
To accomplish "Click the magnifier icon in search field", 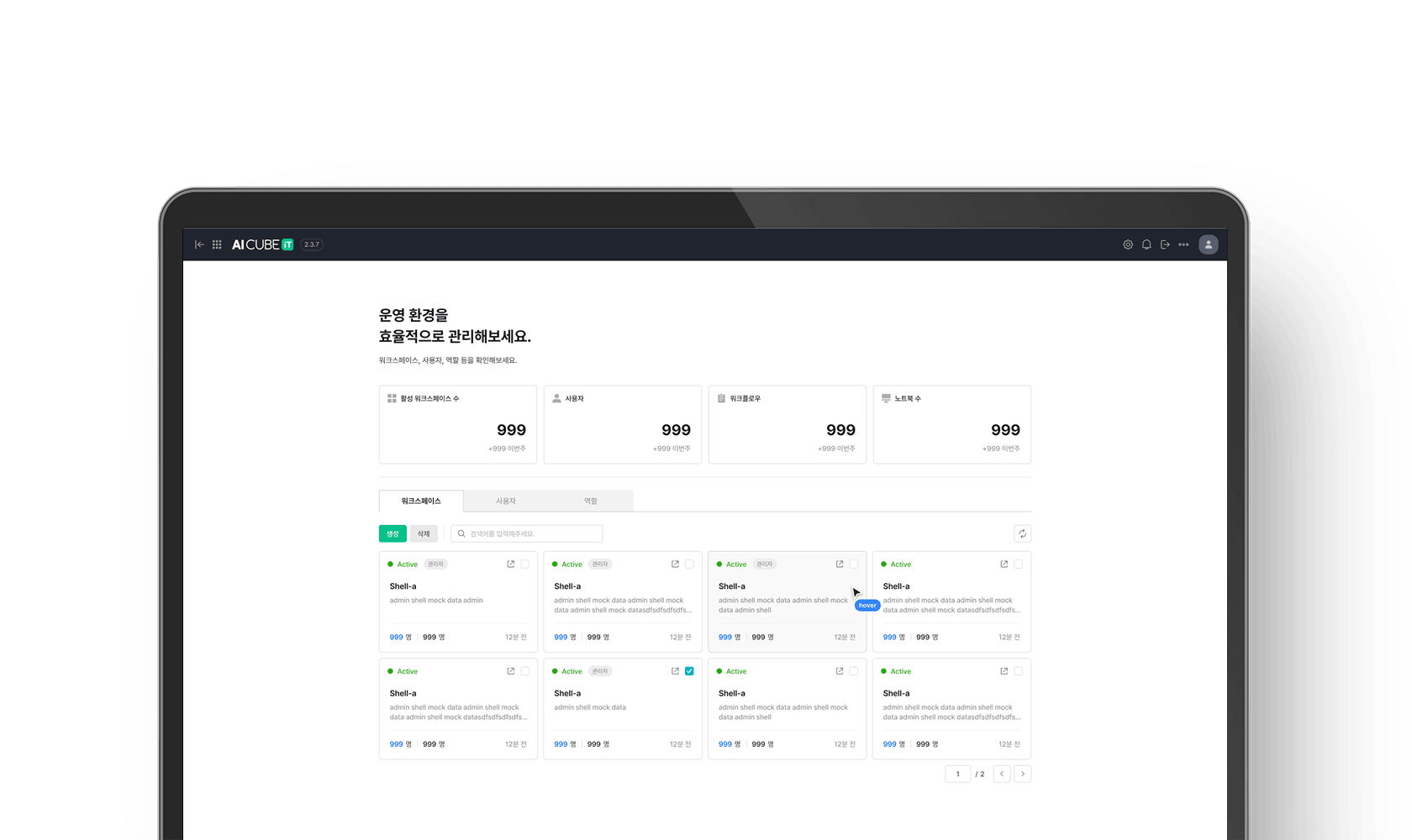I will pyautogui.click(x=461, y=533).
